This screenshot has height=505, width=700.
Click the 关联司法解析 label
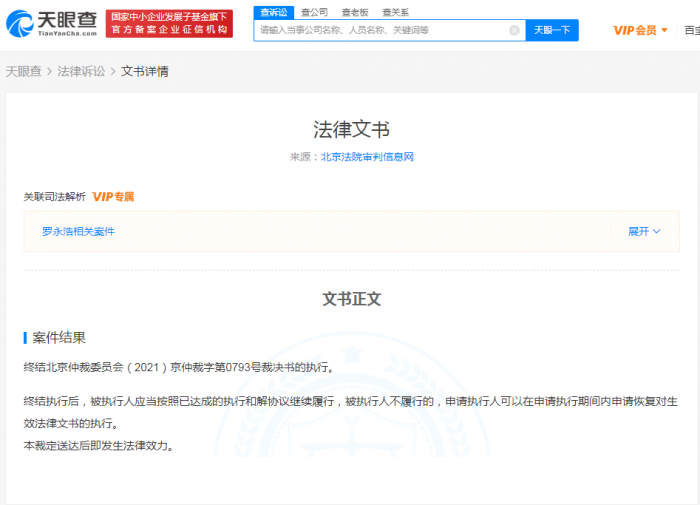[55, 197]
